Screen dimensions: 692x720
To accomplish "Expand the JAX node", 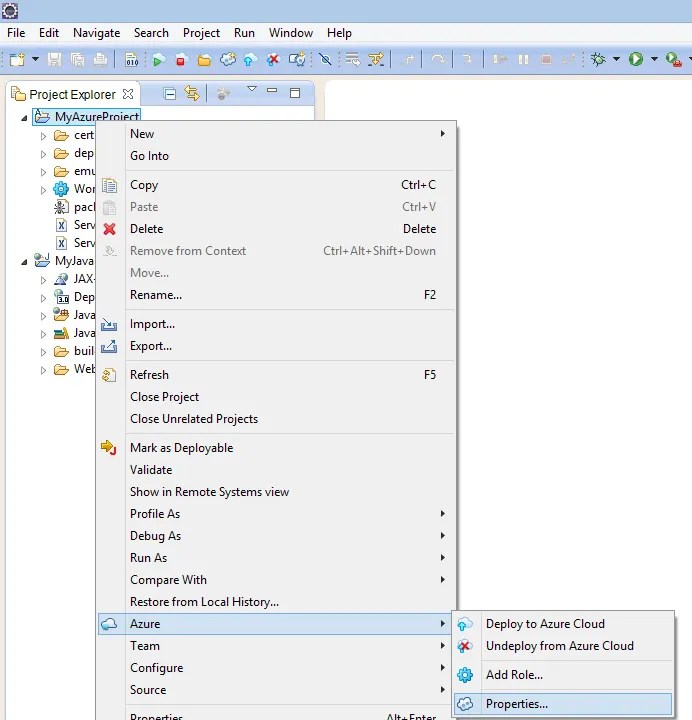I will tap(43, 280).
